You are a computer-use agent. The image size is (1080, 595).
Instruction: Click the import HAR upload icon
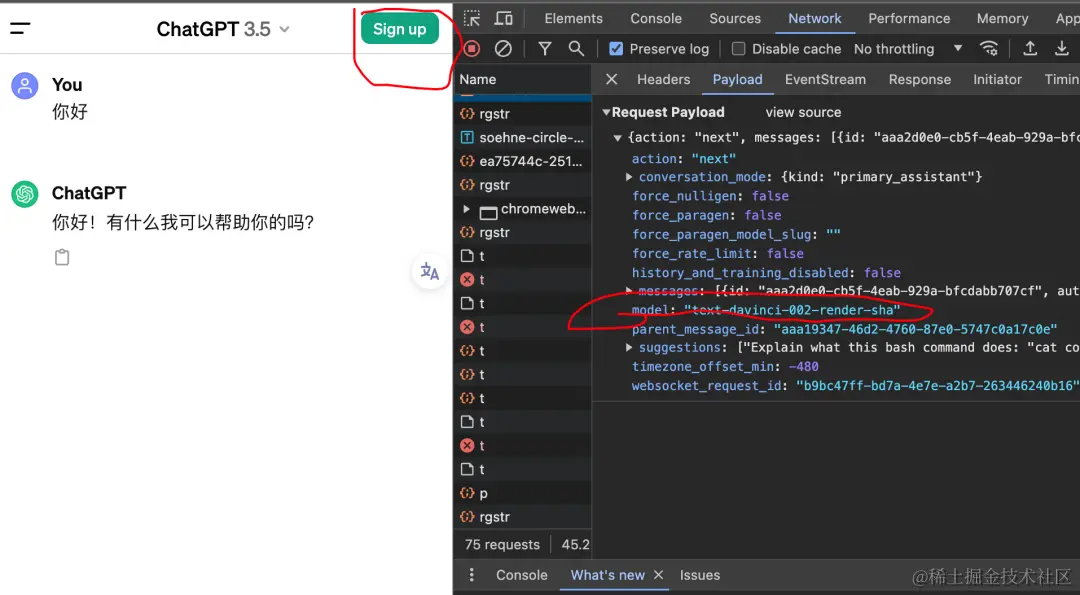coord(1030,49)
